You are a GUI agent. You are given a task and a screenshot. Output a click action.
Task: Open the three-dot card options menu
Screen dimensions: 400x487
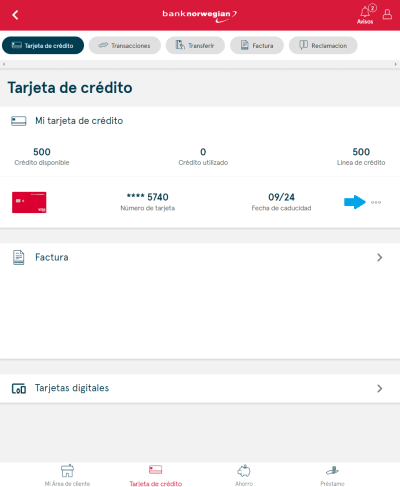click(x=376, y=202)
